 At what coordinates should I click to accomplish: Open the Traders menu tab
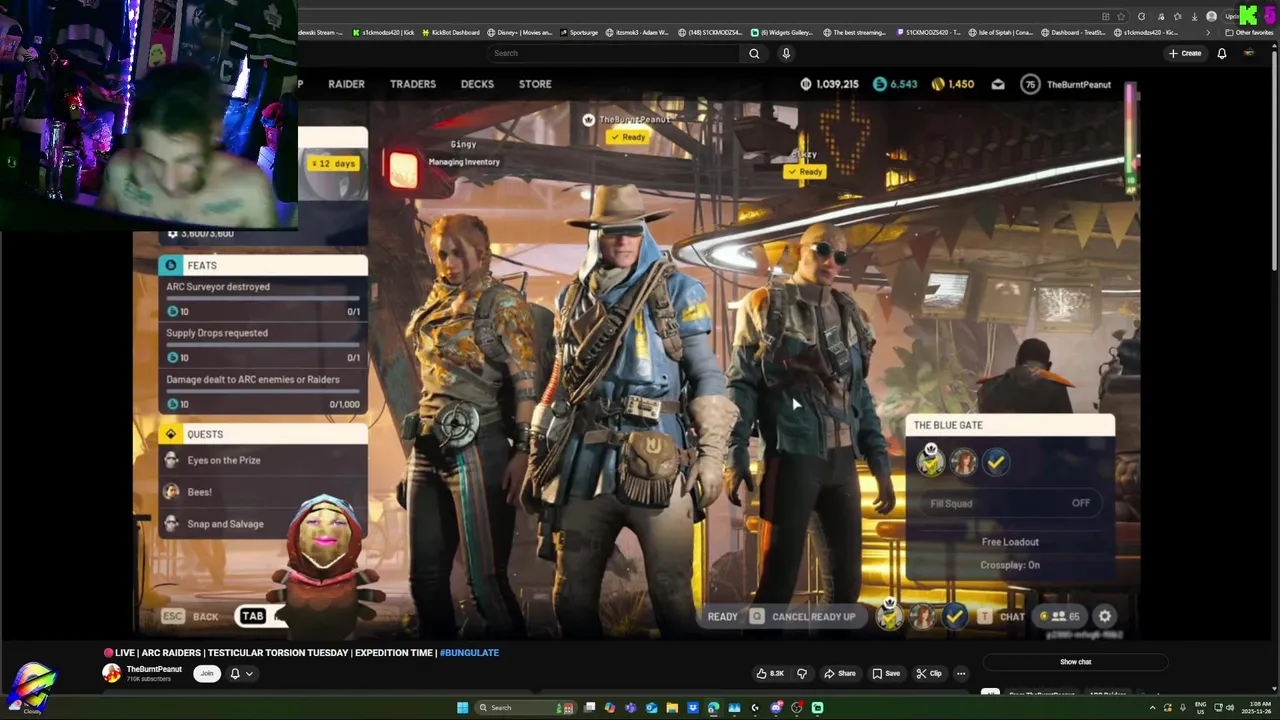(413, 84)
